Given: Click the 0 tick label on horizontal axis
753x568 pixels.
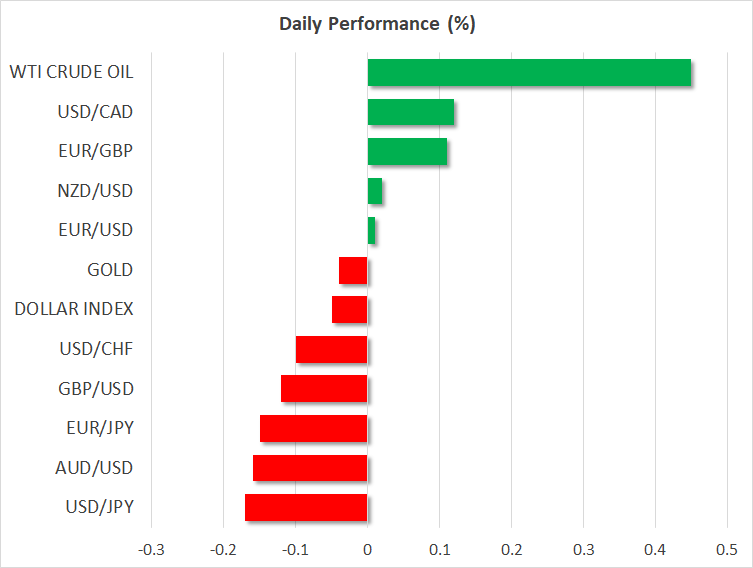Looking at the screenshot, I should click(x=367, y=550).
